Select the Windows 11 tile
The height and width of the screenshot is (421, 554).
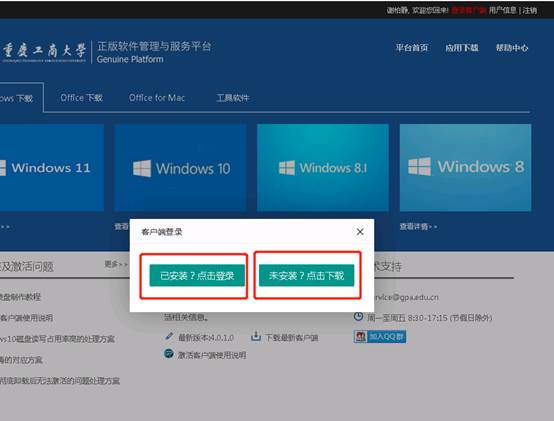(x=52, y=168)
